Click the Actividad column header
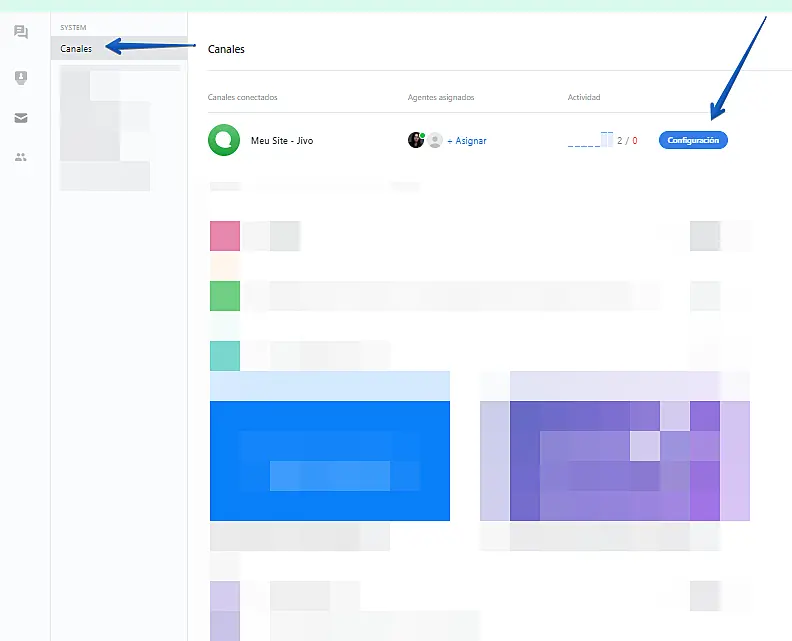 (x=584, y=97)
